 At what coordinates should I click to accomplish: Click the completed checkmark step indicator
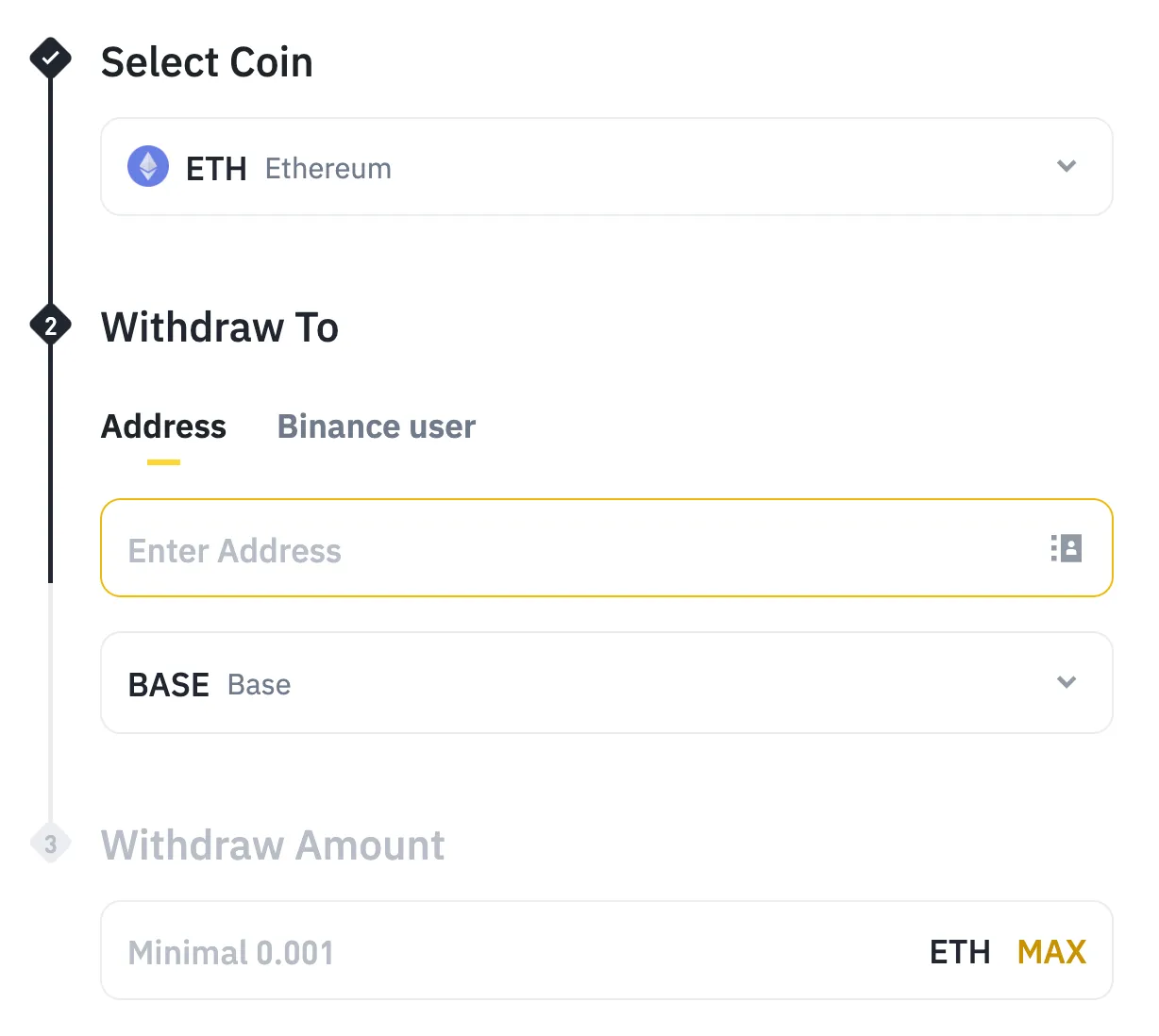50,58
